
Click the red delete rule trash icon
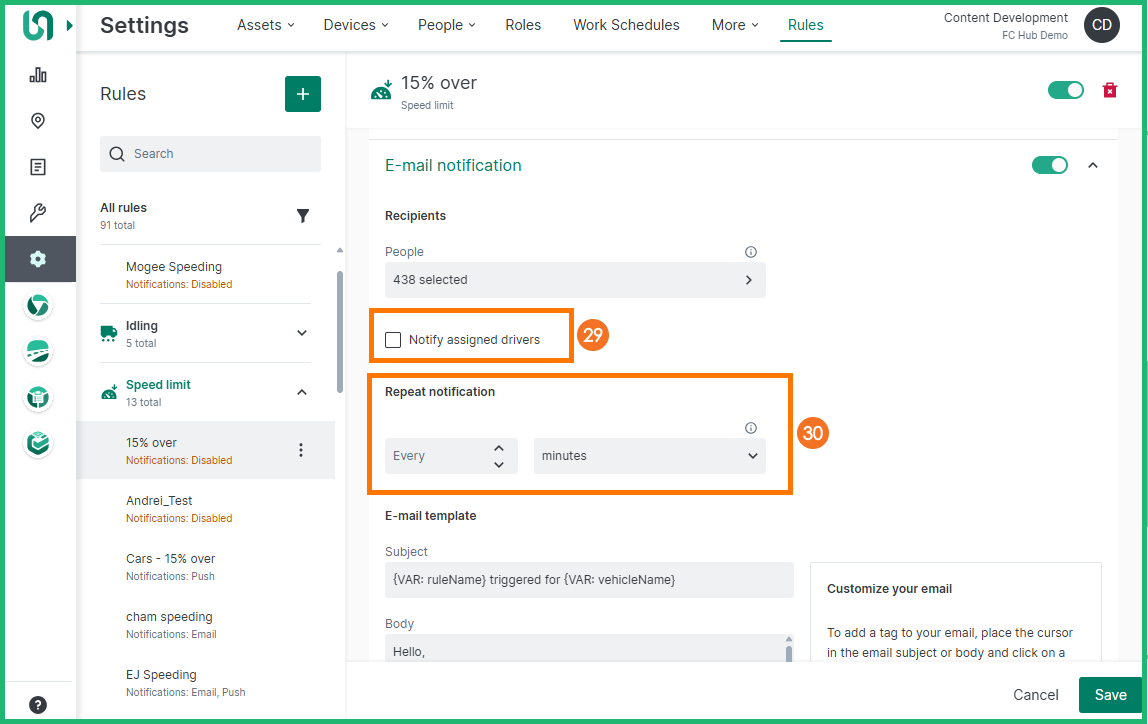point(1109,90)
